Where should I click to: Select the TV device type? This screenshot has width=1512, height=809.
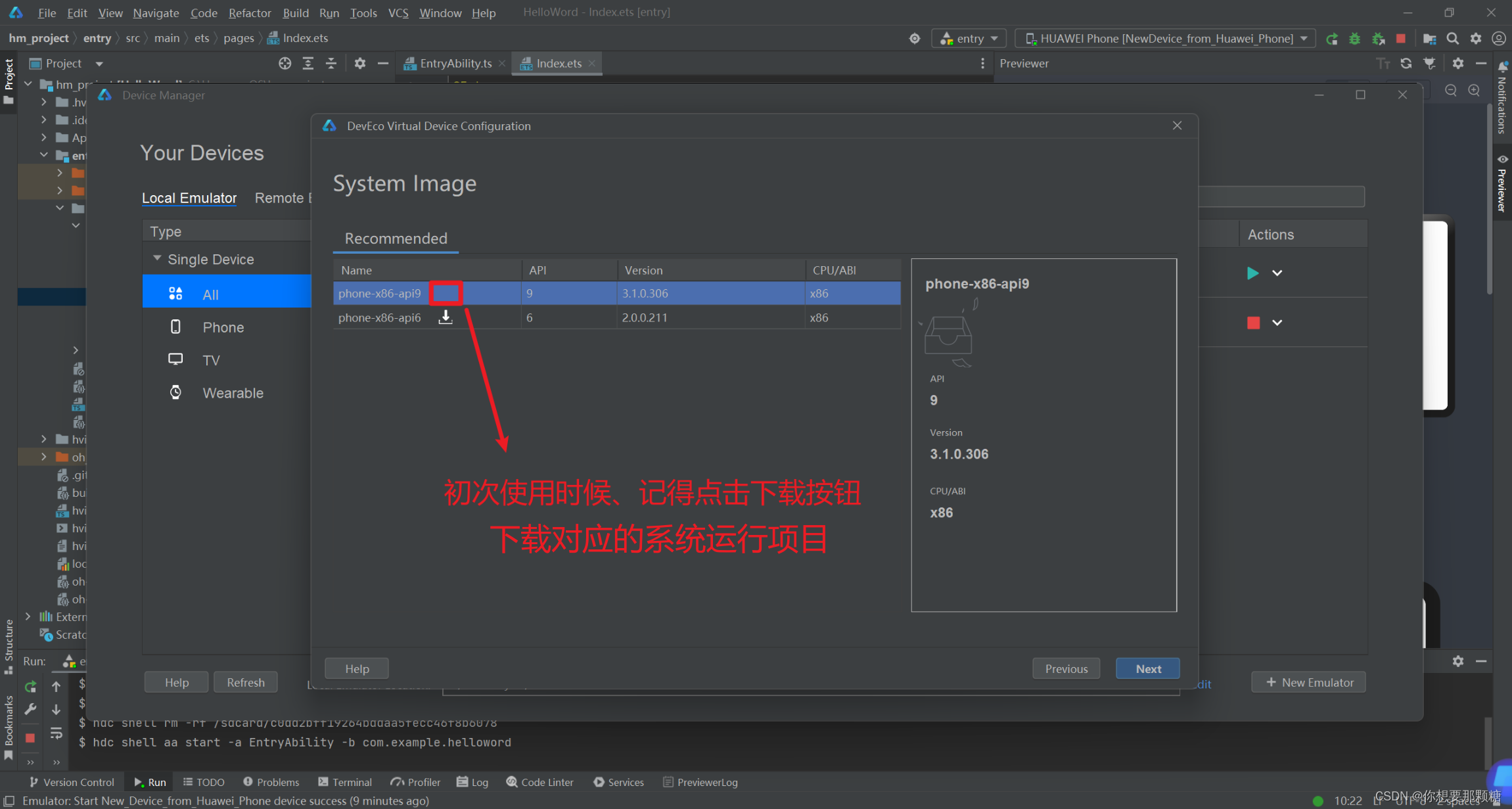point(211,360)
